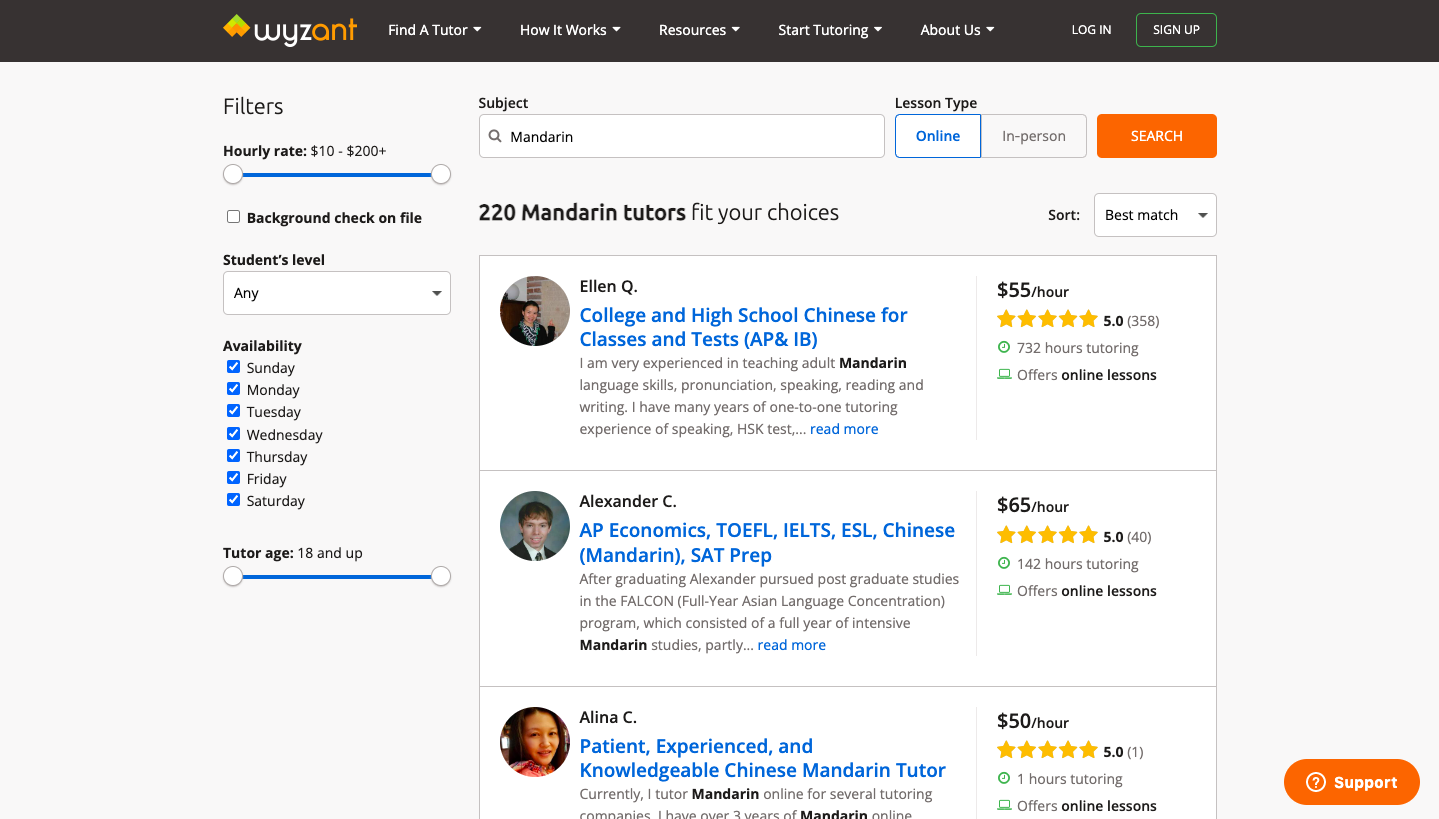Uncheck Saturday availability
The width and height of the screenshot is (1439, 819).
click(x=233, y=500)
